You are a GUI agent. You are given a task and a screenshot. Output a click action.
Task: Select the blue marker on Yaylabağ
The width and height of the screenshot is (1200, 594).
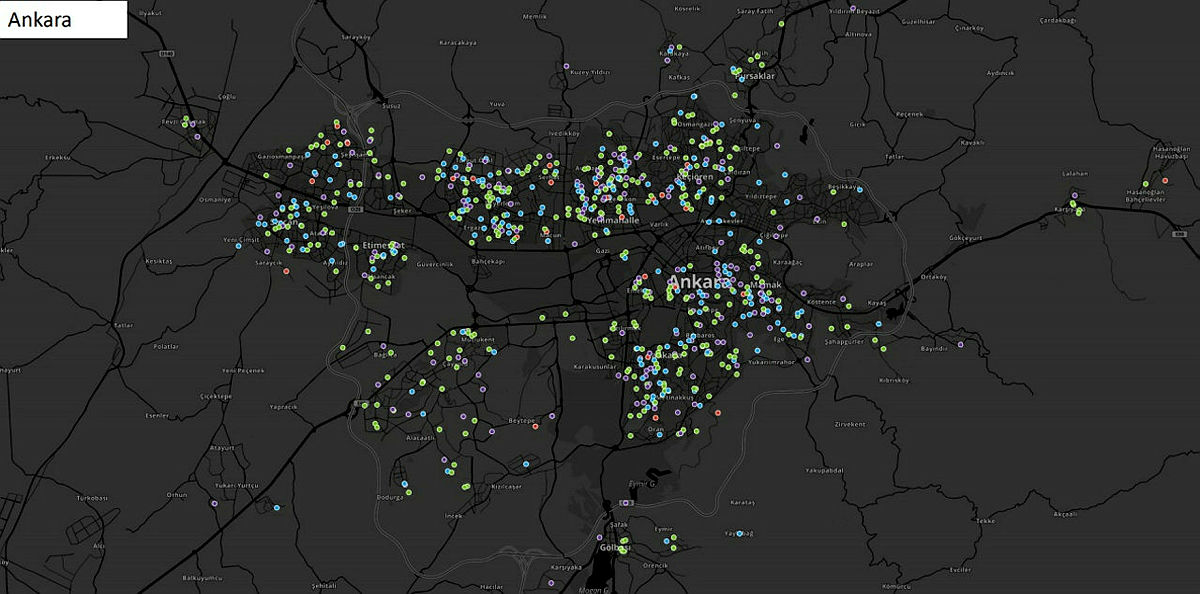click(741, 534)
